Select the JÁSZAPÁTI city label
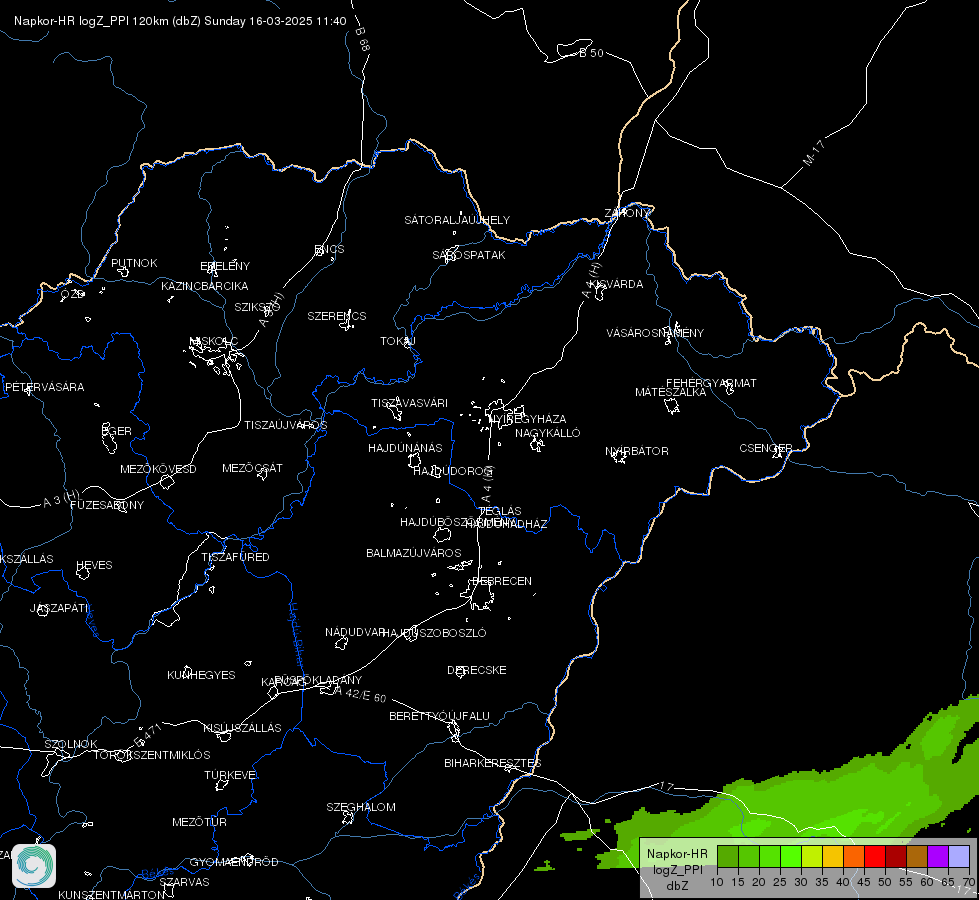Screen dimensions: 979x900 (60, 608)
